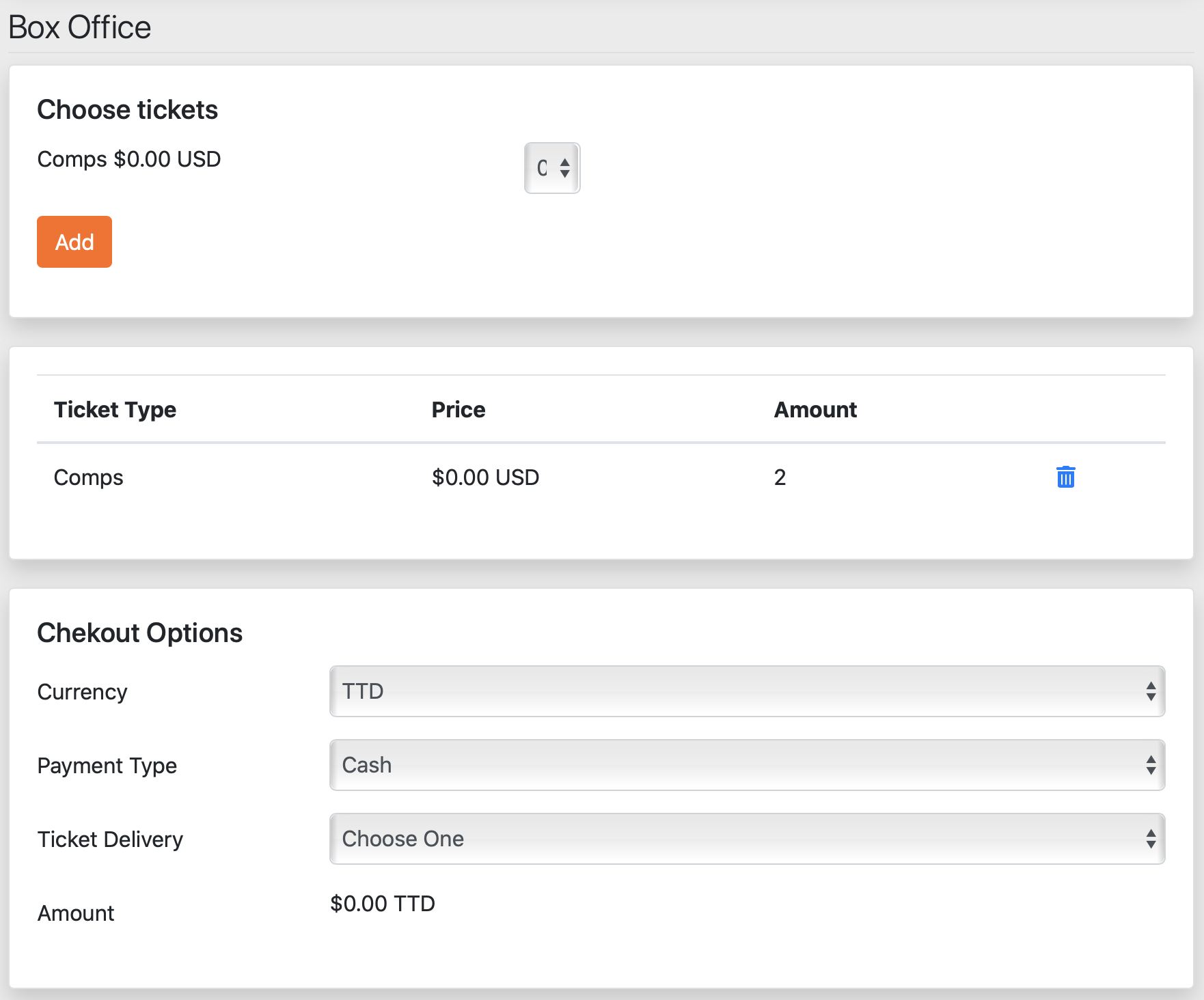Click the 'Comps $0.00 USD' ticket label
The height and width of the screenshot is (1000, 1204).
pyautogui.click(x=129, y=159)
